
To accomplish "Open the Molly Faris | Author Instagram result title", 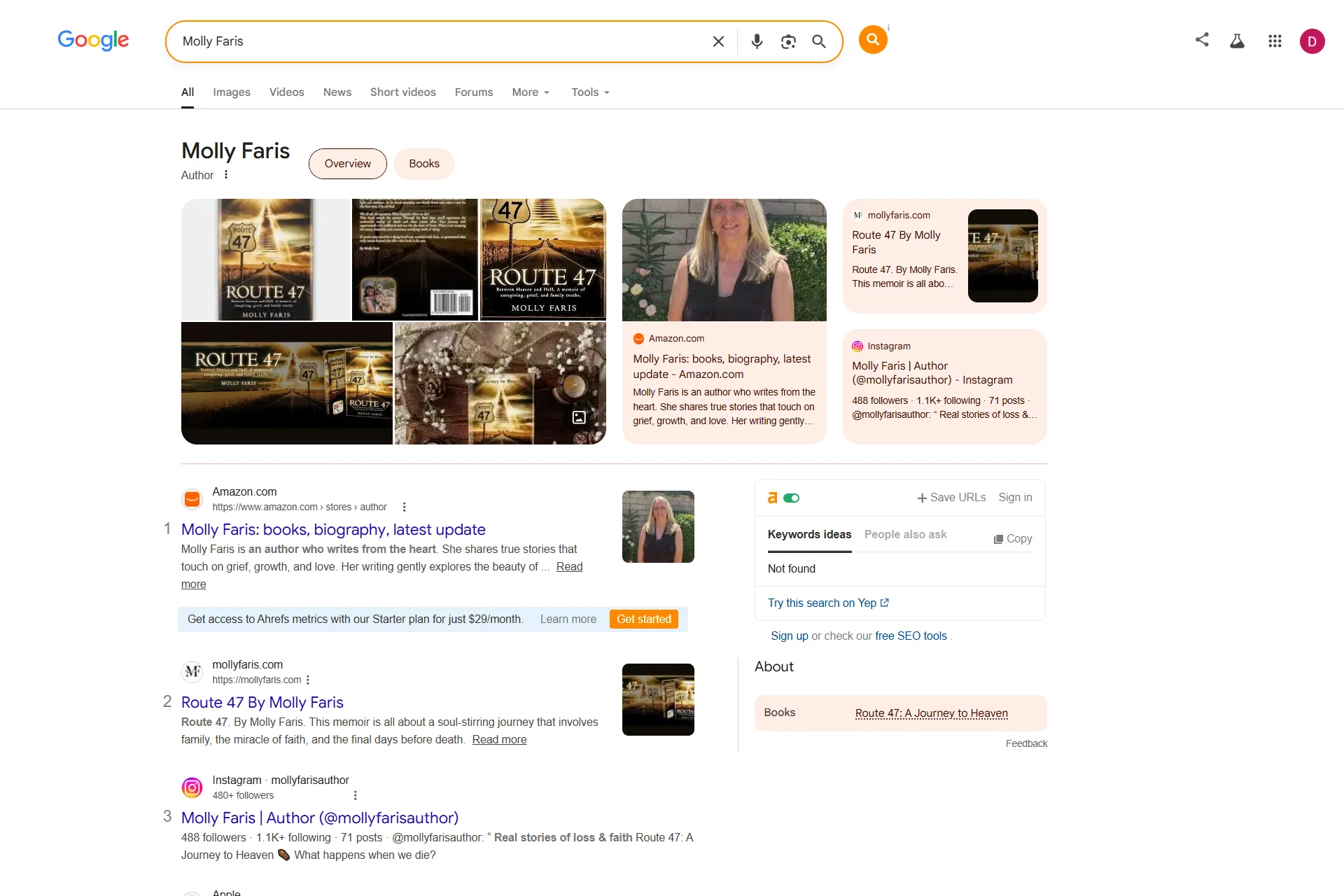I will 320,818.
